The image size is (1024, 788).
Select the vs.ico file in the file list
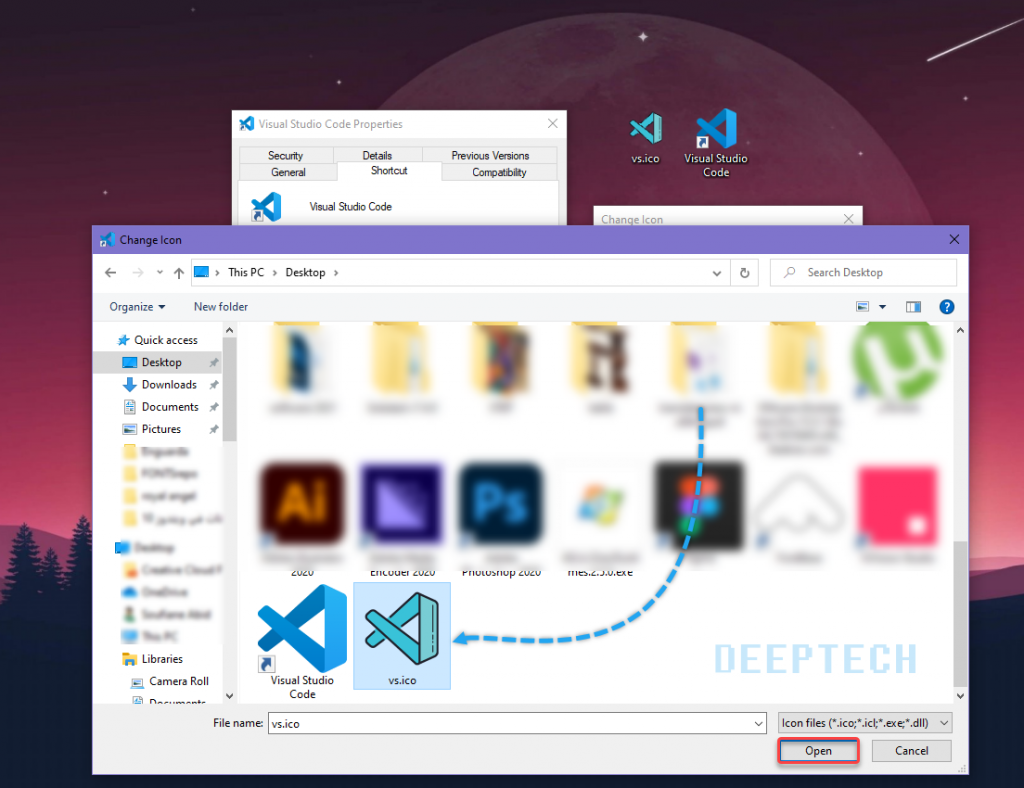pyautogui.click(x=402, y=636)
